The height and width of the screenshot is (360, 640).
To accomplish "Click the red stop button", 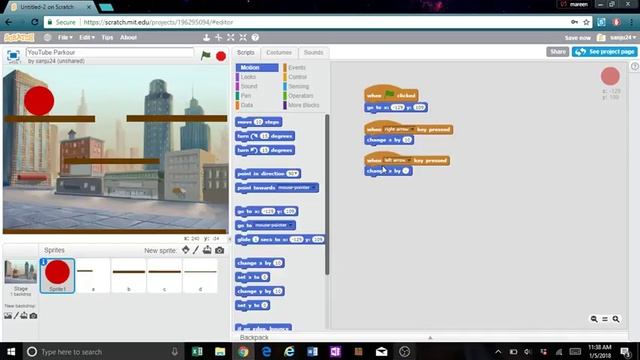I will click(221, 56).
